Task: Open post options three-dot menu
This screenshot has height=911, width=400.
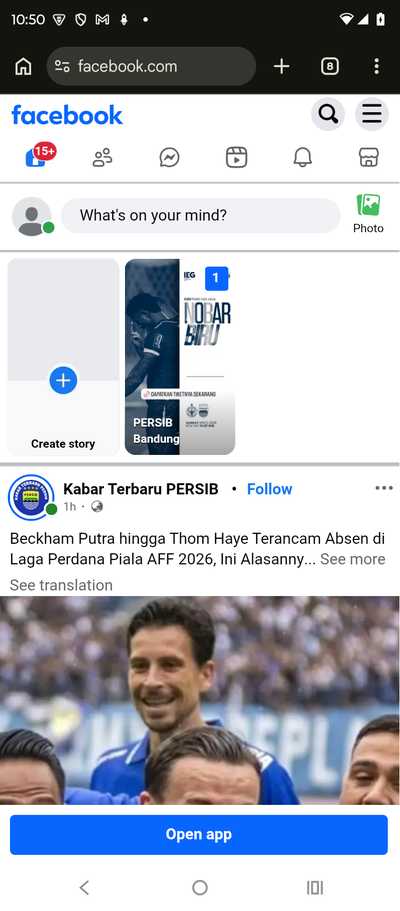Action: (x=384, y=488)
